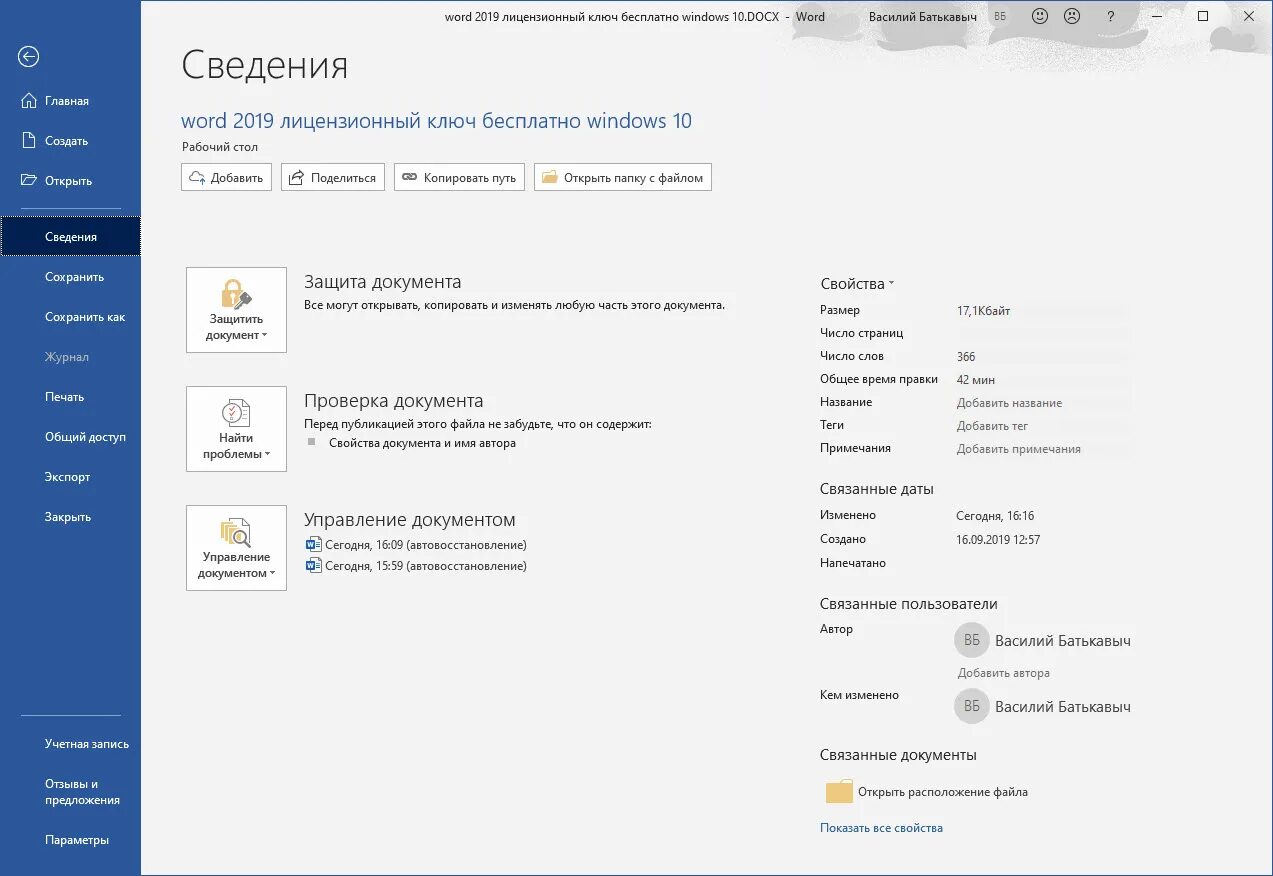
Task: Click Word icon of 15:59 autorecovery version
Action: click(314, 566)
